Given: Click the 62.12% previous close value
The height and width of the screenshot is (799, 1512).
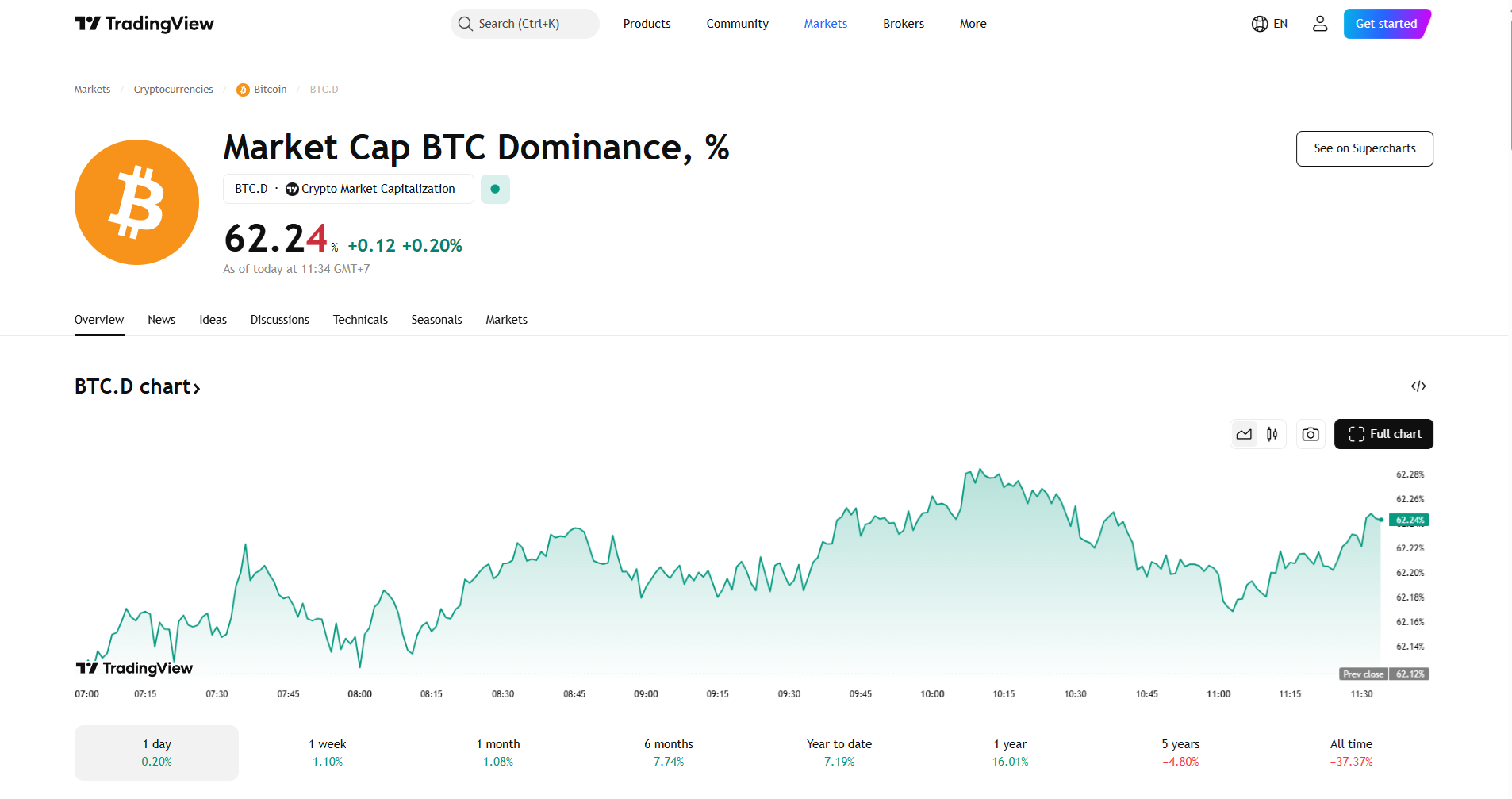Looking at the screenshot, I should tap(1409, 674).
